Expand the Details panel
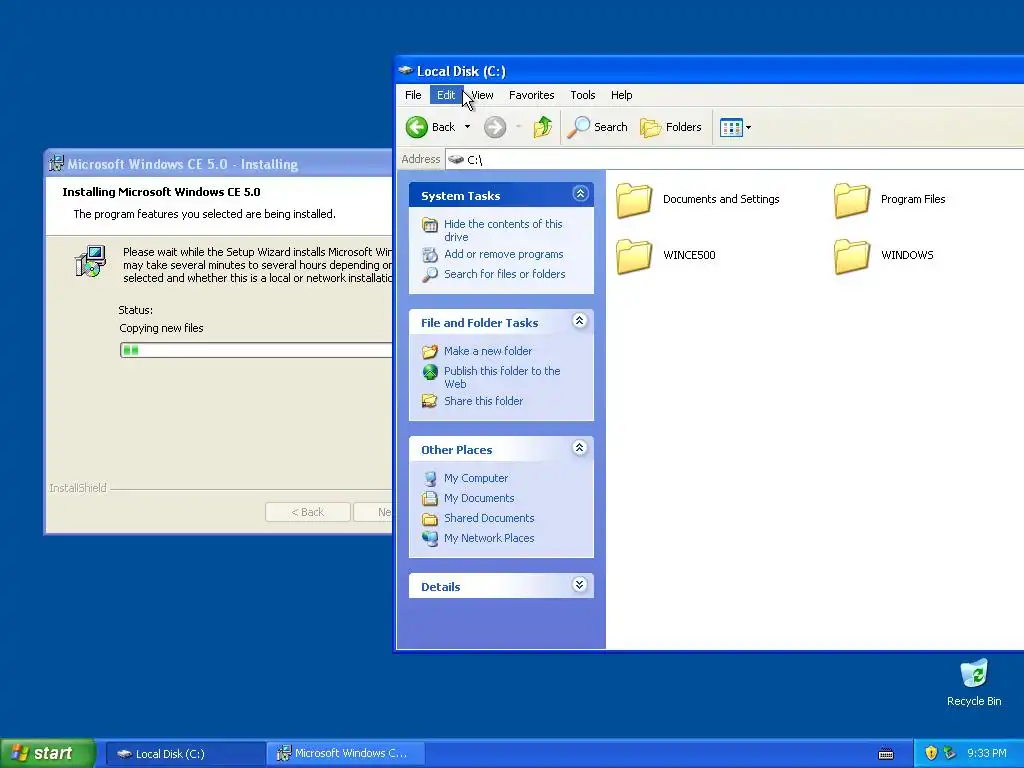Image resolution: width=1024 pixels, height=768 pixels. (x=580, y=584)
